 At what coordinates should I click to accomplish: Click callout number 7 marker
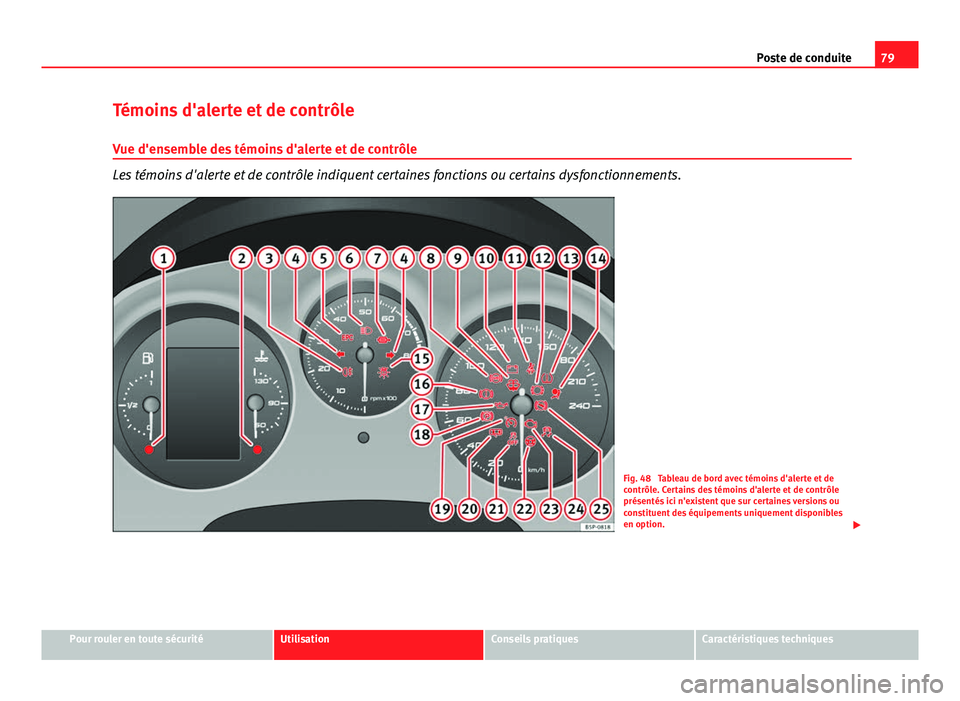[377, 258]
